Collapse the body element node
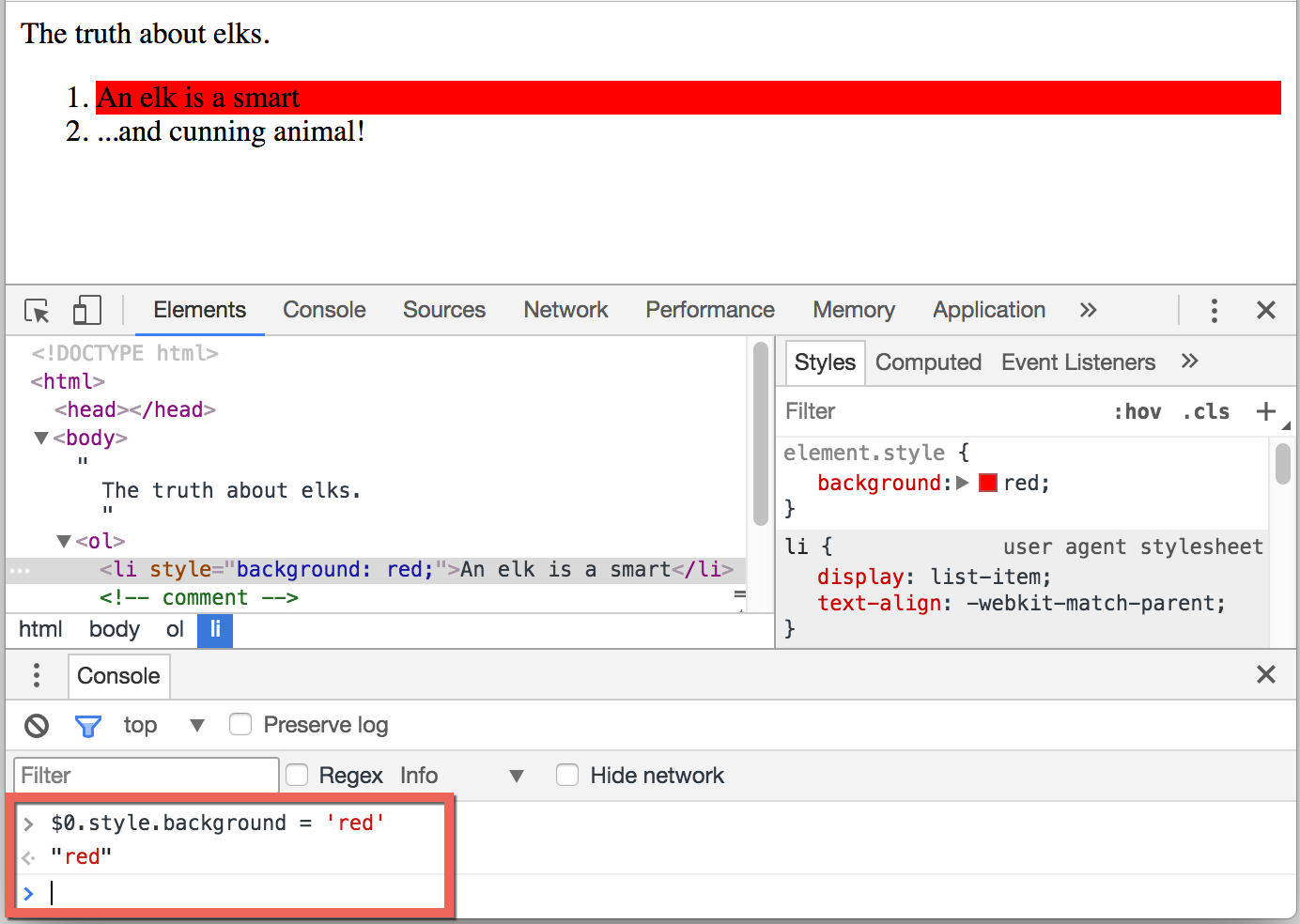This screenshot has width=1300, height=924. tap(41, 439)
